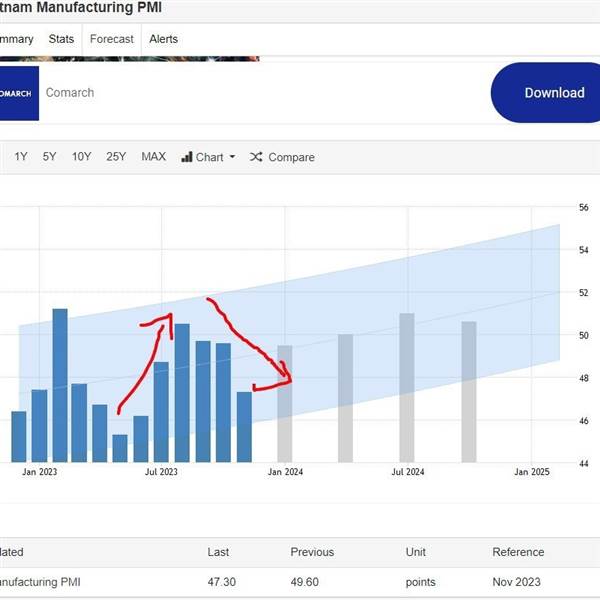Open the Manufacturing PMI row link
Screen dimensions: 600x600
click(40, 582)
